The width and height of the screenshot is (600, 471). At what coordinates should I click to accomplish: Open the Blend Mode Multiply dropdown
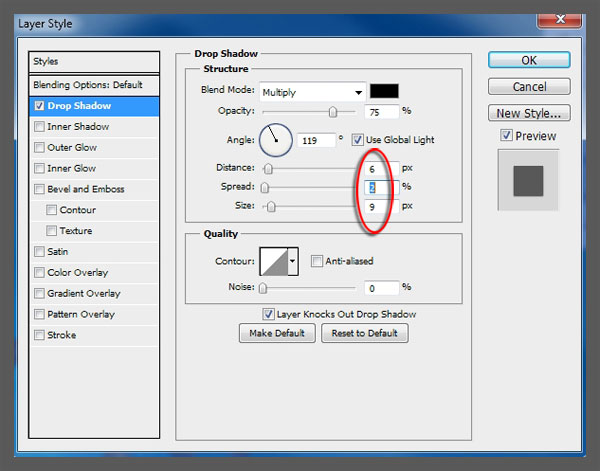click(311, 90)
